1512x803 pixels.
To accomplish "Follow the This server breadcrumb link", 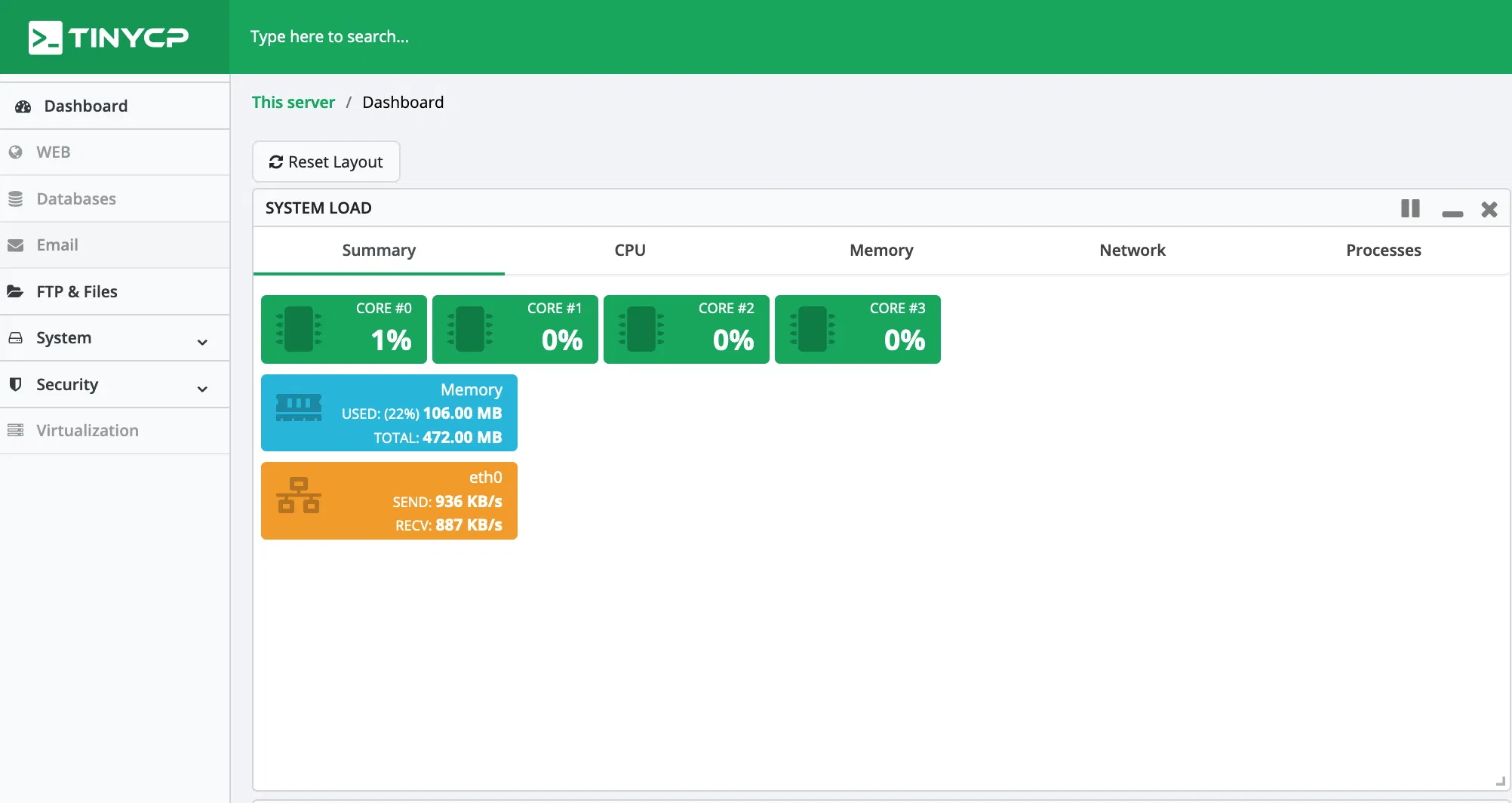I will (293, 103).
